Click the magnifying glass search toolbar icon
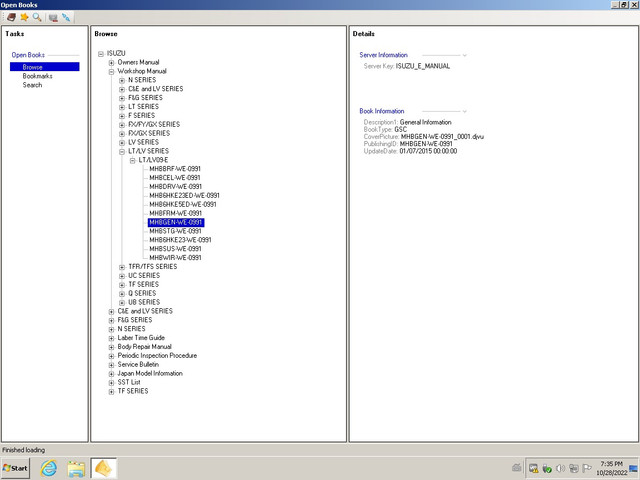 (x=37, y=17)
